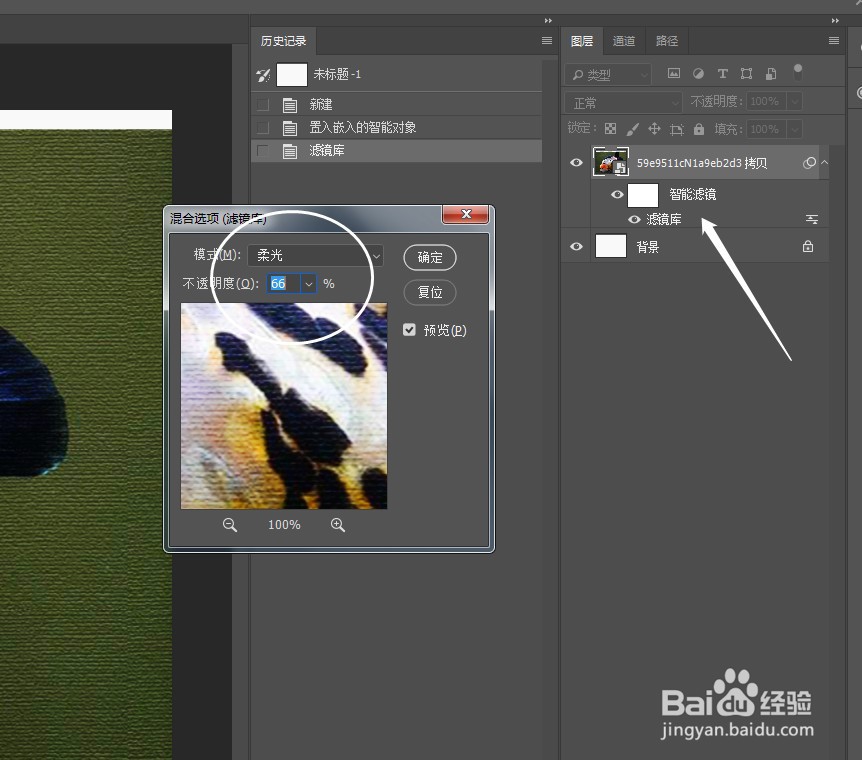Click the smart filter mask thumbnail
Viewport: 862px width, 760px height.
(643, 195)
